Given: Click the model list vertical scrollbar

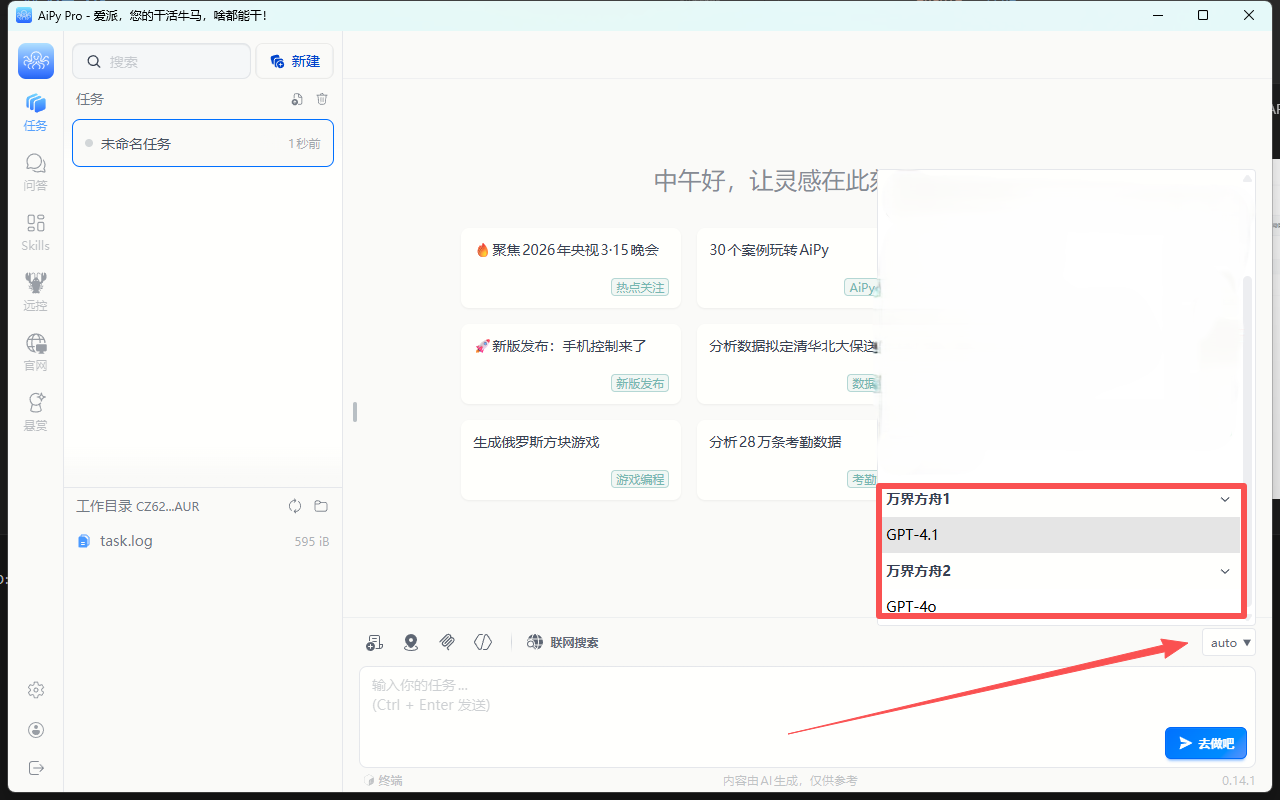Looking at the screenshot, I should (1247, 380).
